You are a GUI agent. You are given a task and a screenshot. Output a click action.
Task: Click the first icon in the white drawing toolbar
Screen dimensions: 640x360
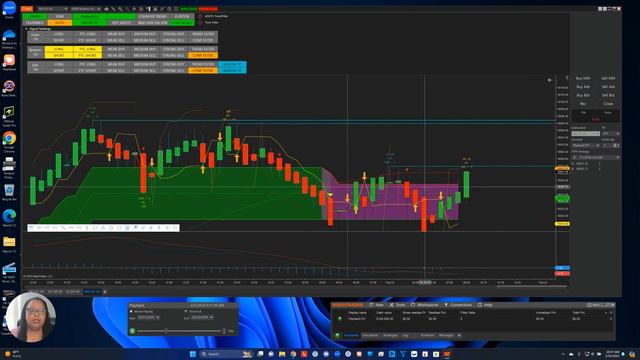31,228
